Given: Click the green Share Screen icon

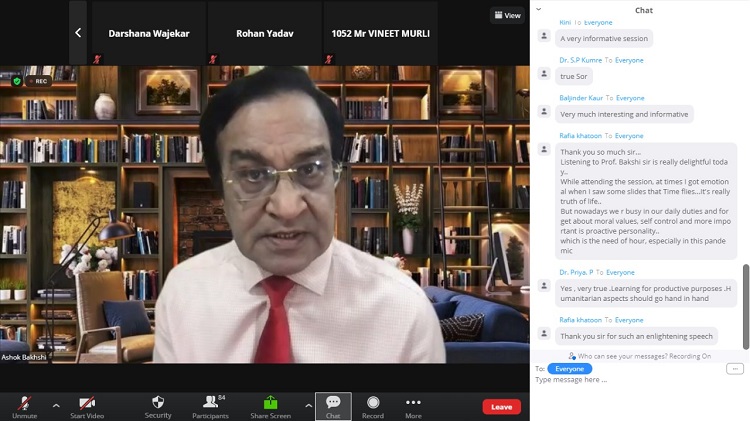Looking at the screenshot, I should (x=270, y=405).
